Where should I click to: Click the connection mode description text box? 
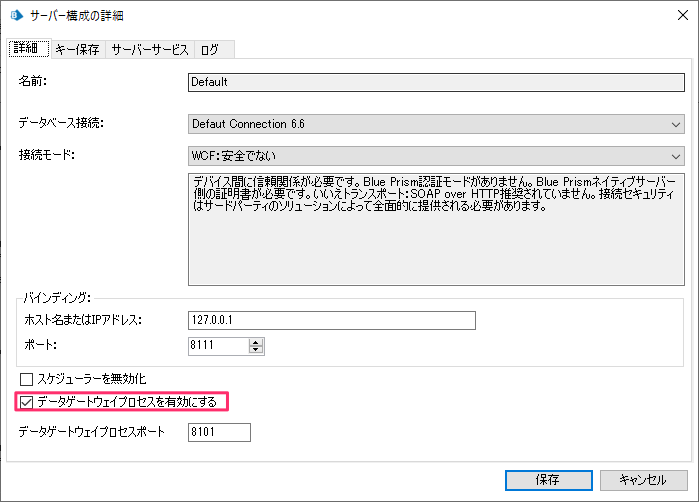[x=436, y=229]
